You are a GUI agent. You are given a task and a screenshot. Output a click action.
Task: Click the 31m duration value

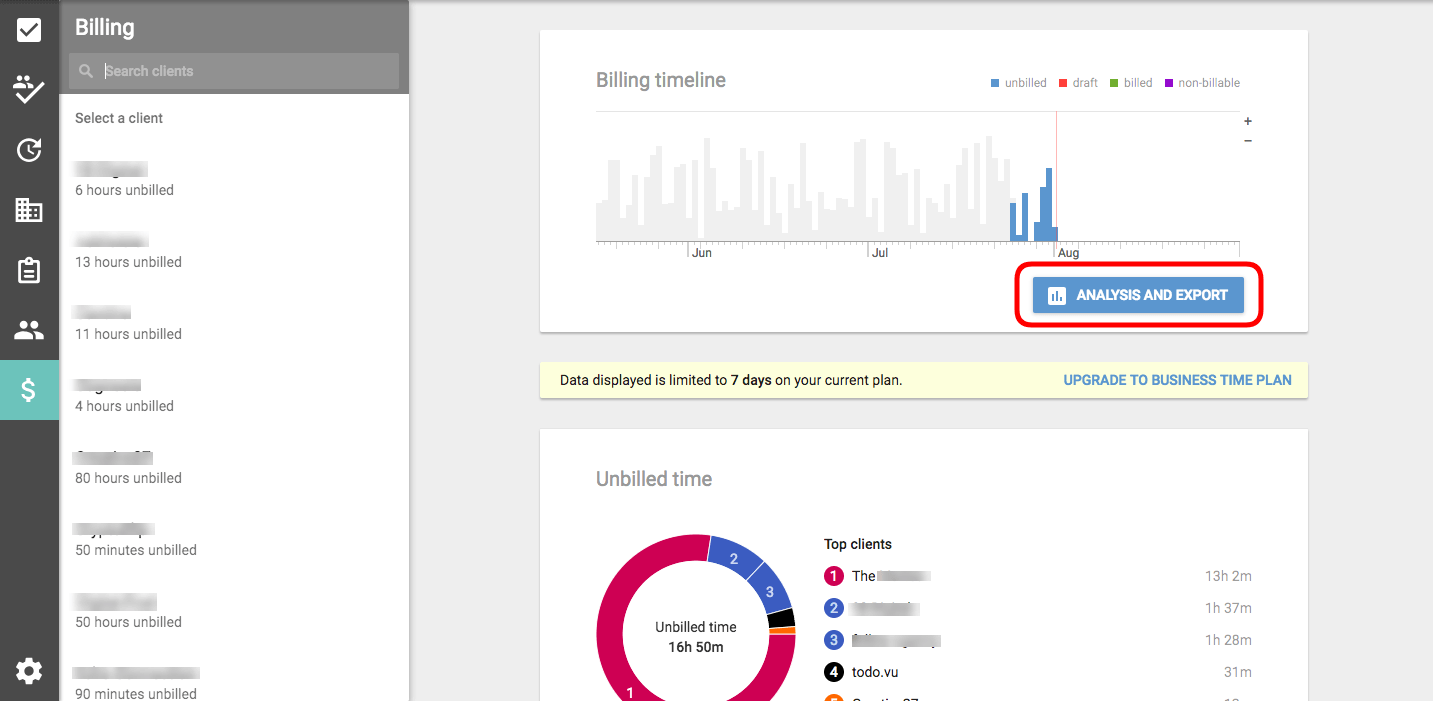(x=1237, y=672)
